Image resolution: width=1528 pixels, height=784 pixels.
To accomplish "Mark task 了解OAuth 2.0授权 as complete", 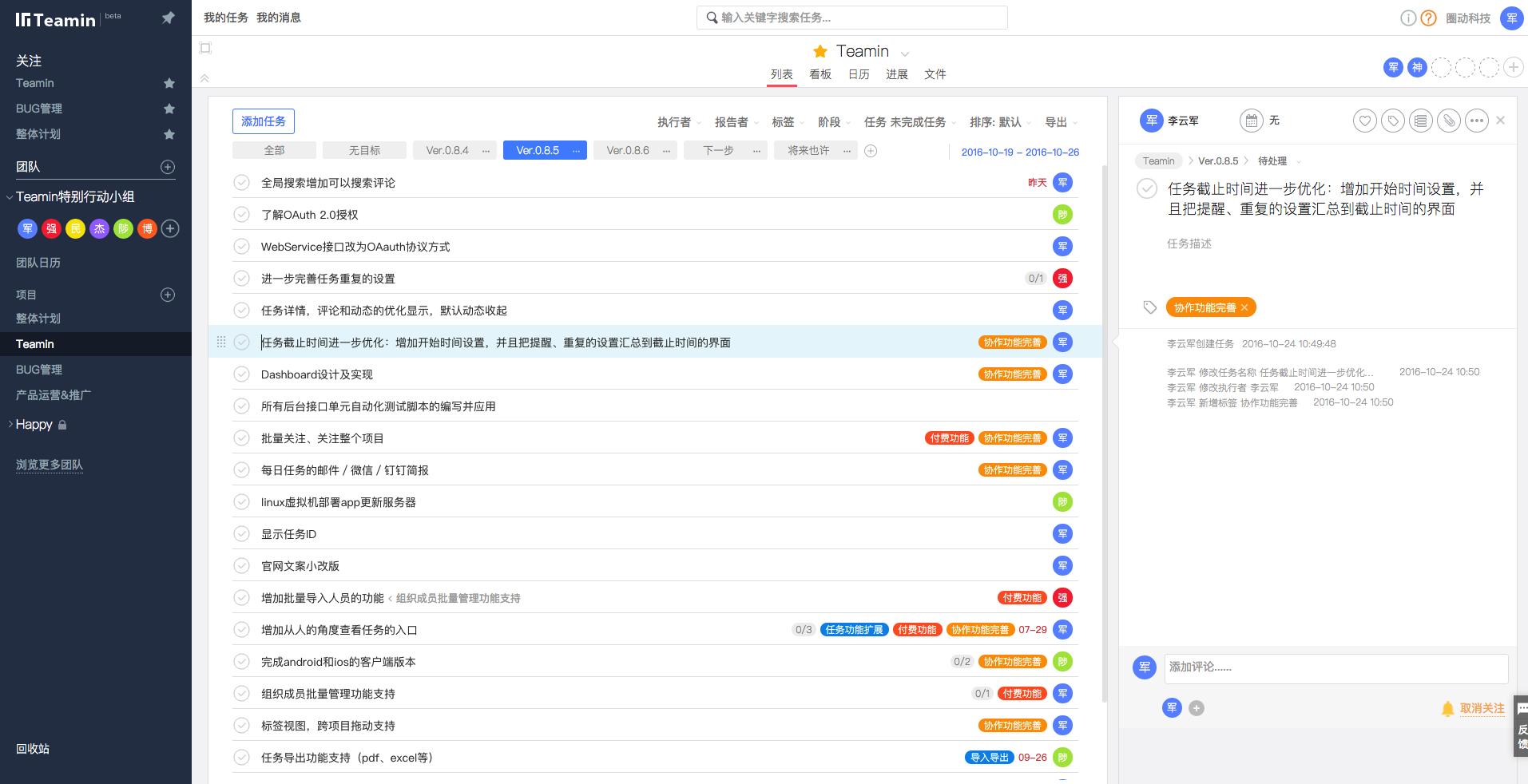I will tap(241, 215).
